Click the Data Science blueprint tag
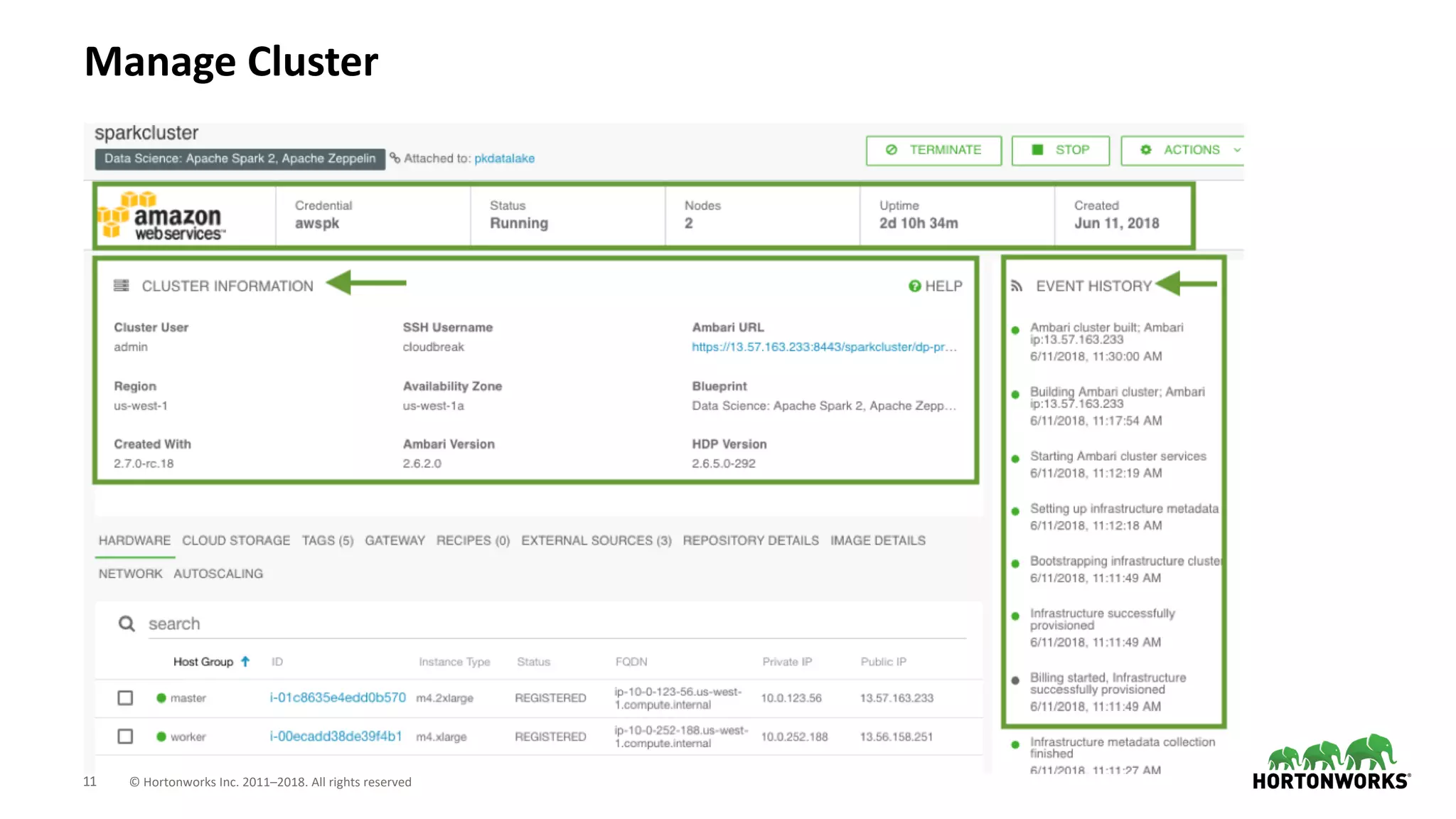The width and height of the screenshot is (1456, 819). tap(240, 159)
